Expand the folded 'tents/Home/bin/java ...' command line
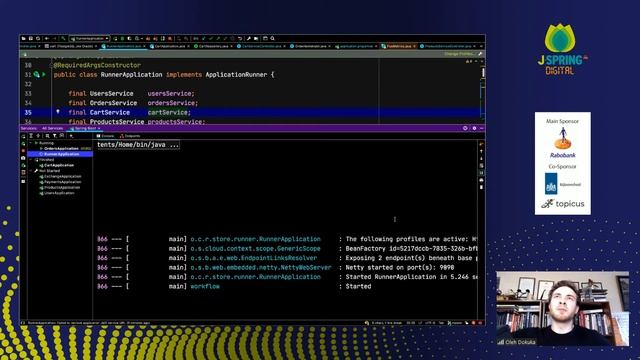The image size is (640, 360). [x=138, y=145]
